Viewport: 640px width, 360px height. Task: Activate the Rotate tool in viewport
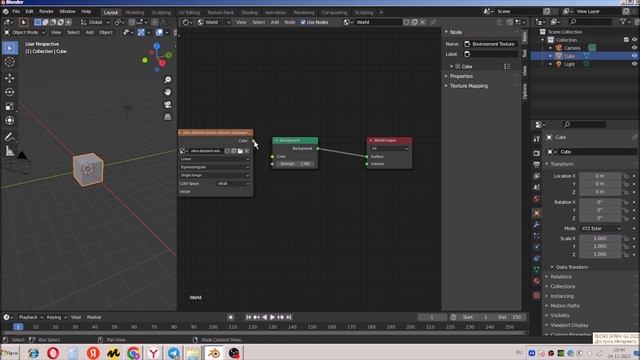coord(10,92)
